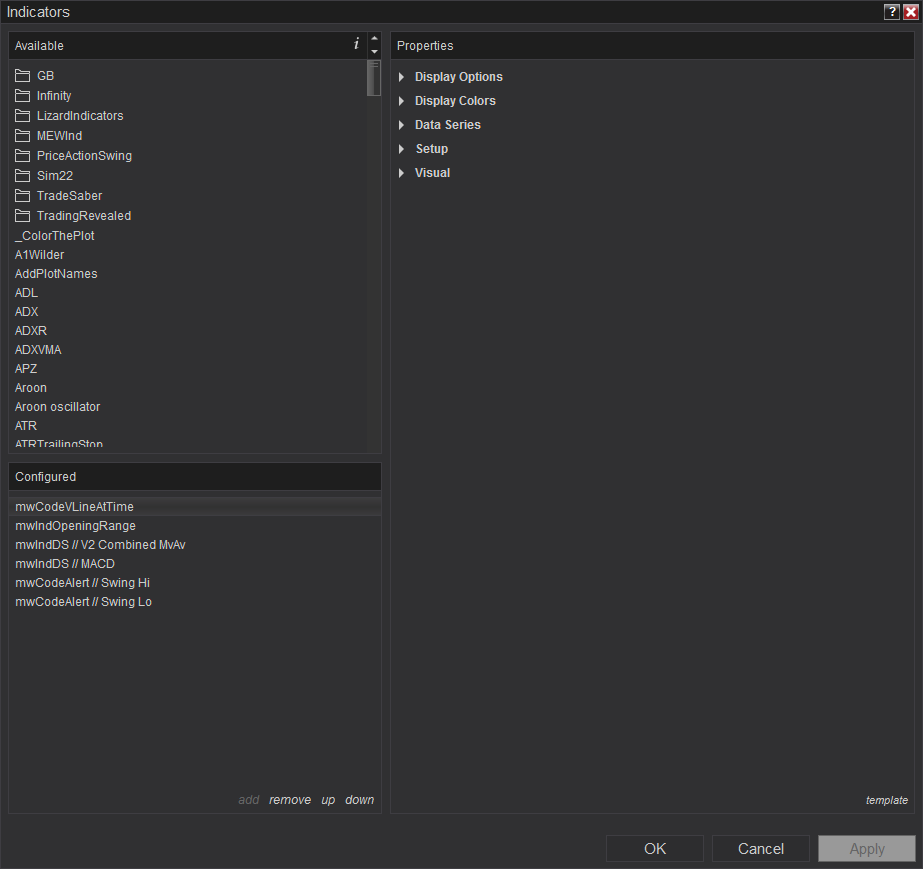
Task: Click the down link
Action: (x=359, y=800)
